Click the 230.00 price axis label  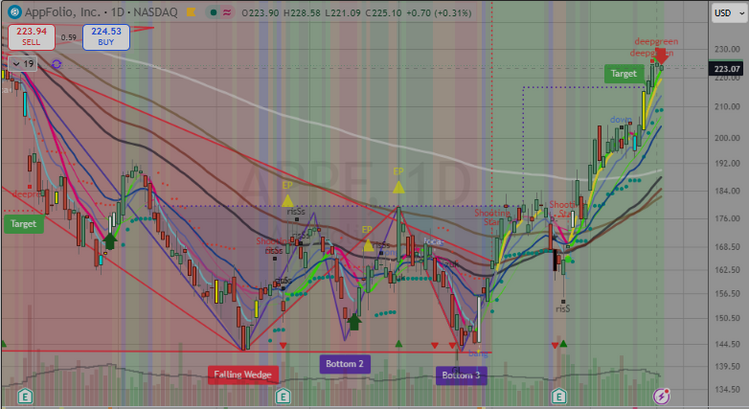click(x=727, y=49)
